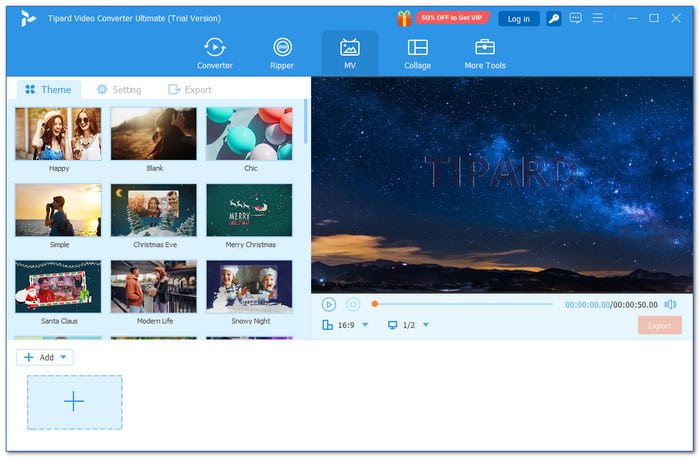Image resolution: width=700 pixels, height=458 pixels.
Task: Open More Tools toolbox
Action: 485,53
